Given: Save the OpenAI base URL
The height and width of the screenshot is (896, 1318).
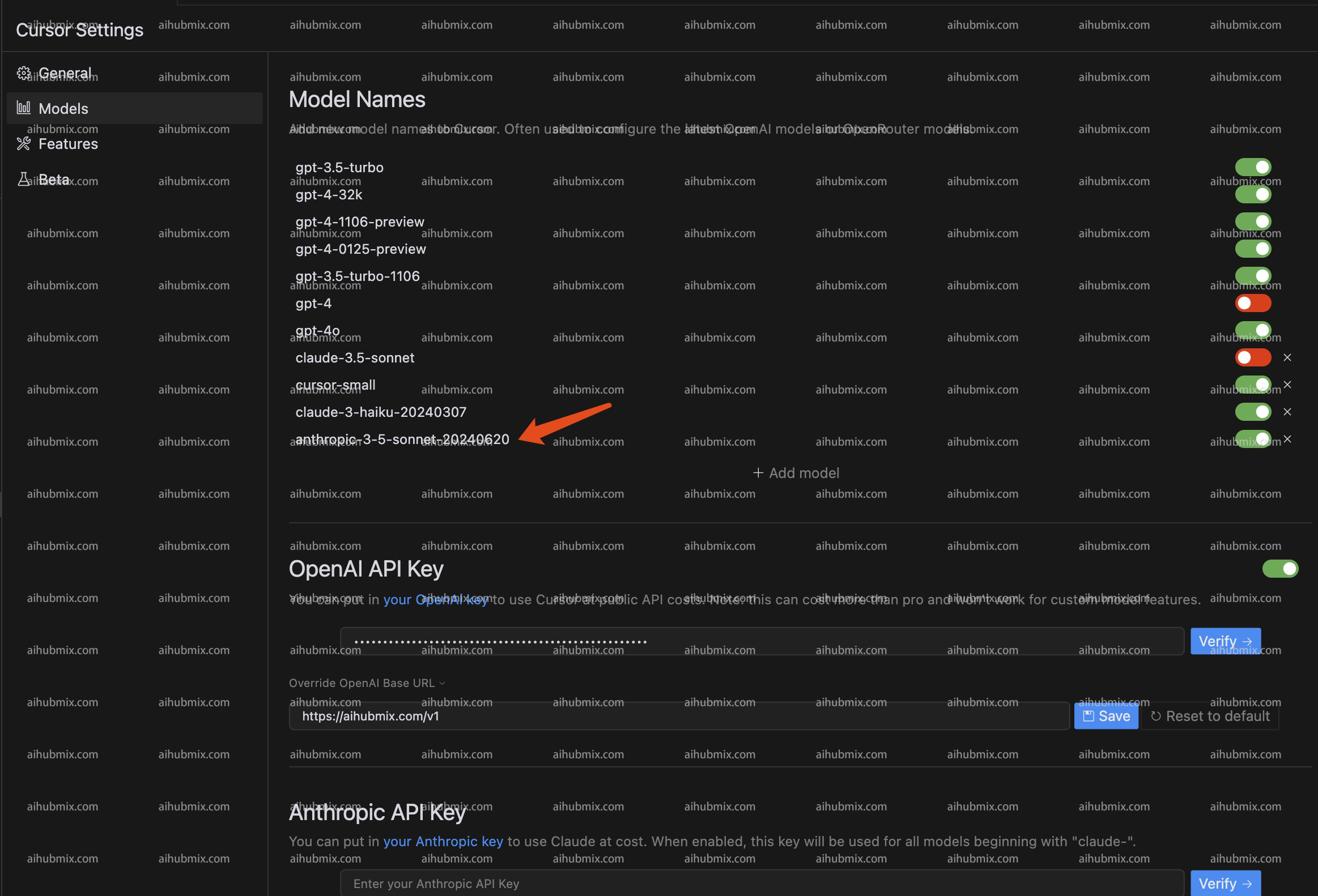Looking at the screenshot, I should tap(1106, 716).
